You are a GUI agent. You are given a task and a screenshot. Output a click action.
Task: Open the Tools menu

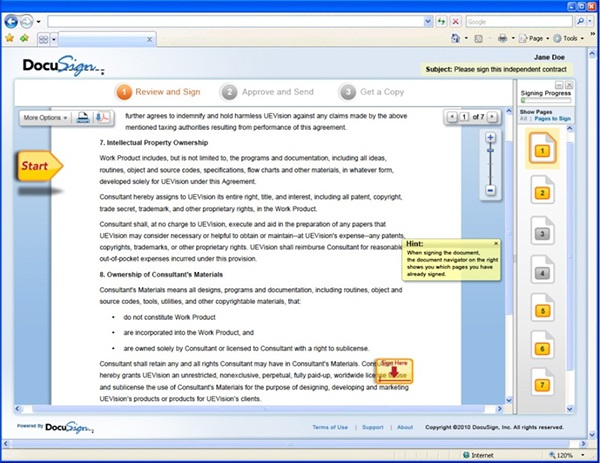568,39
